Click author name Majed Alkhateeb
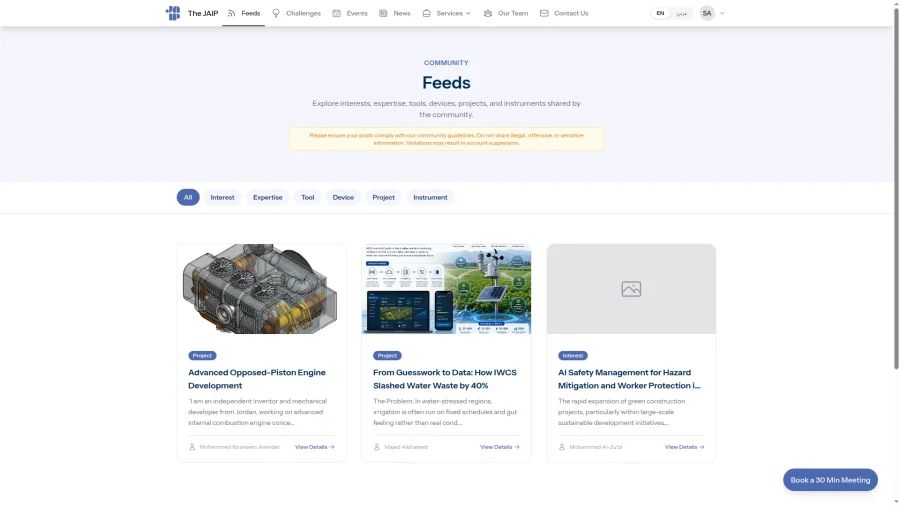This screenshot has width=900, height=506. coord(406,447)
